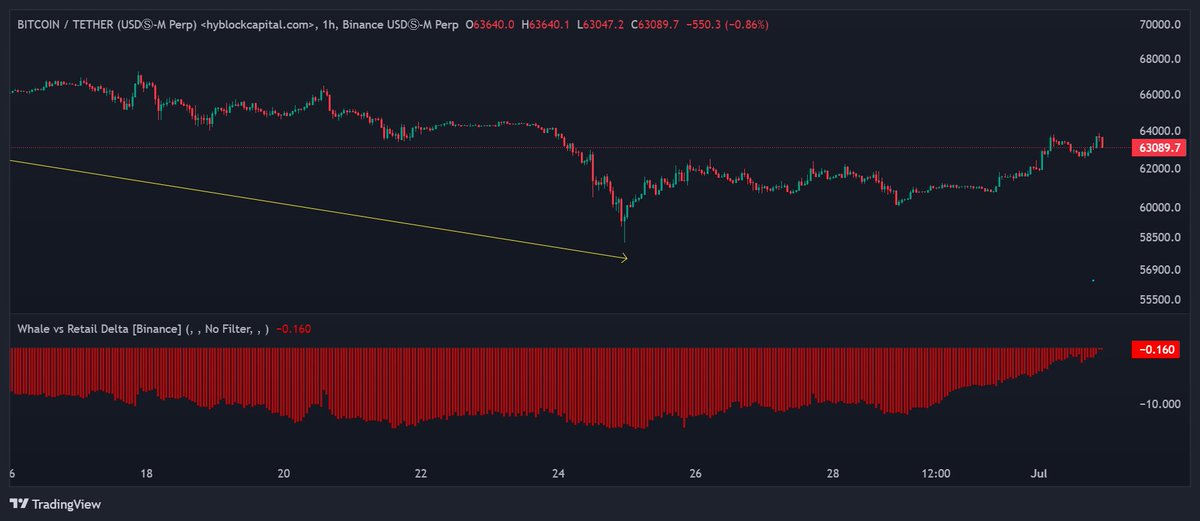Select the L63047.2 low price value
Viewport: 1200px width, 521px height.
point(600,23)
